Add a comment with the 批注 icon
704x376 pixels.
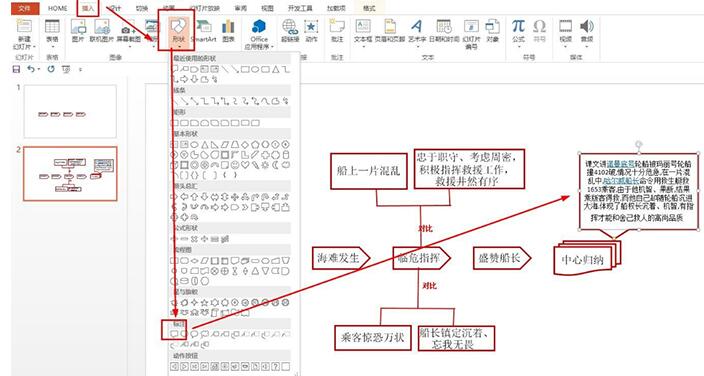[337, 27]
